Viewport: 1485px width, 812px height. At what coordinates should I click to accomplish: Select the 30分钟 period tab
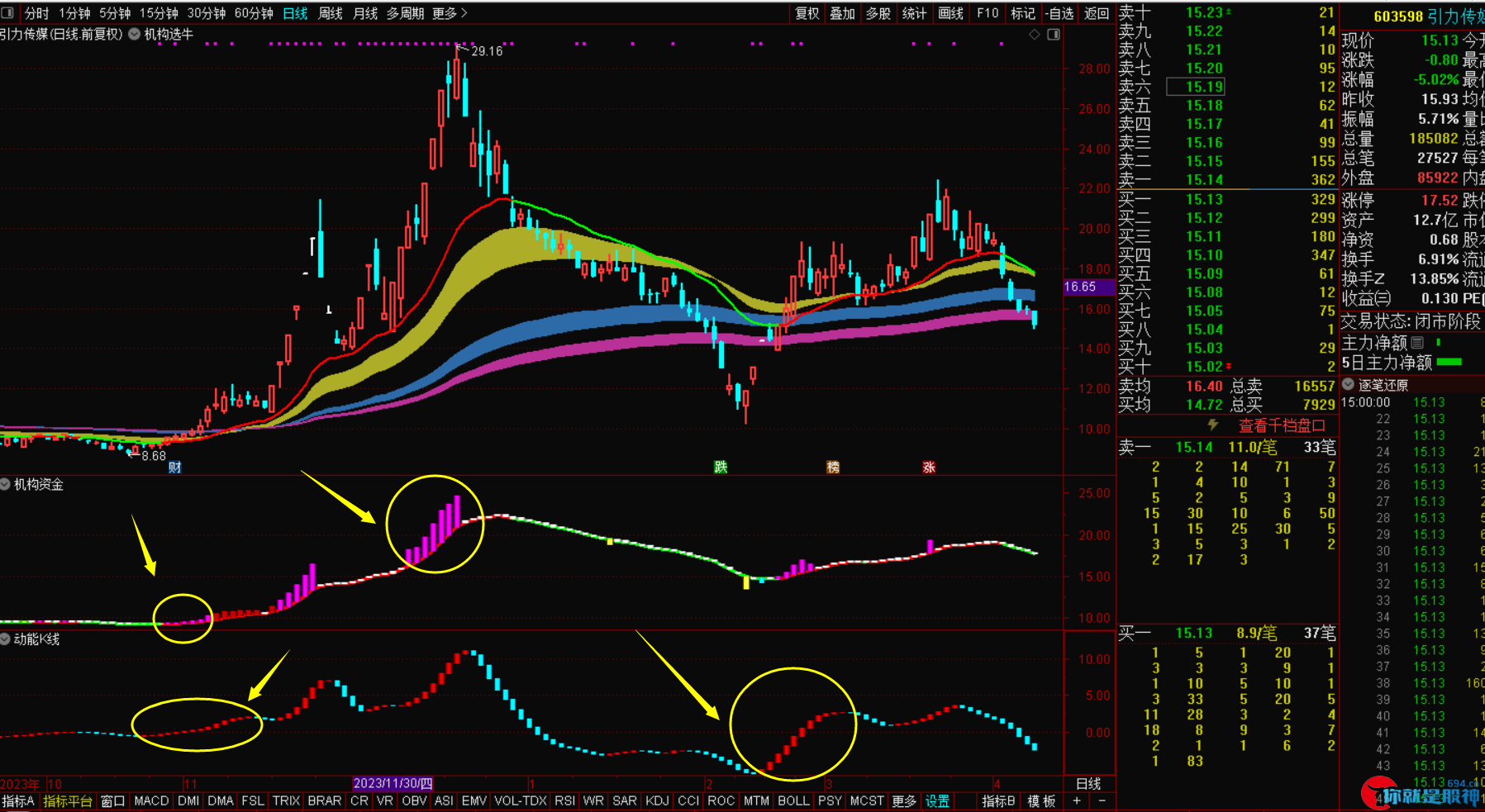[207, 12]
